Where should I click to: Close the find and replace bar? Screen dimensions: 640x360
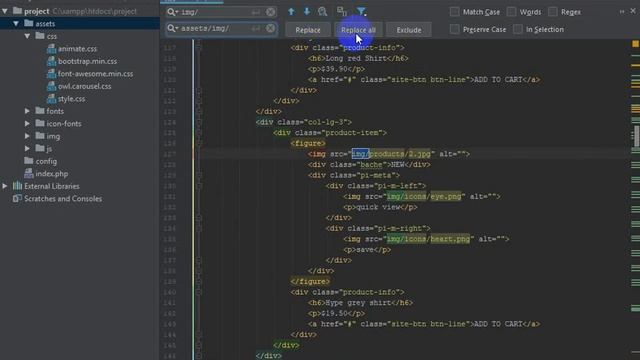633,11
